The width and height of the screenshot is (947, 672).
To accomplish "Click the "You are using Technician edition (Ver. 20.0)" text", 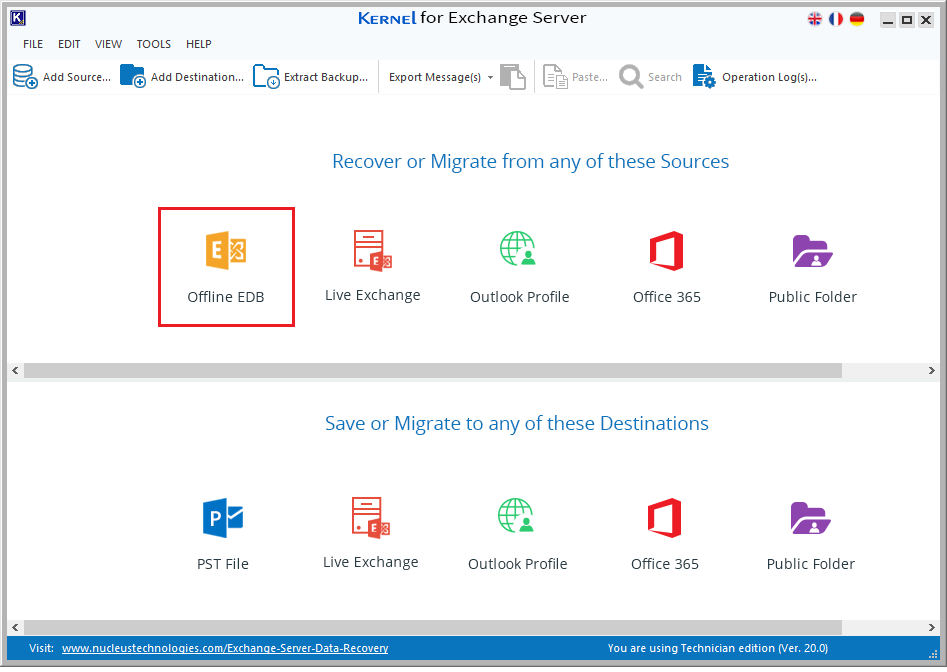I will [717, 648].
